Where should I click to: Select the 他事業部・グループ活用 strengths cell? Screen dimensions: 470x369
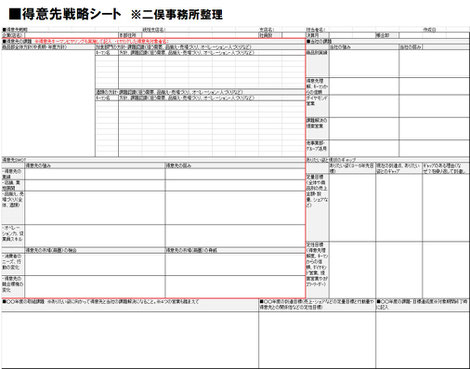[x=364, y=148]
